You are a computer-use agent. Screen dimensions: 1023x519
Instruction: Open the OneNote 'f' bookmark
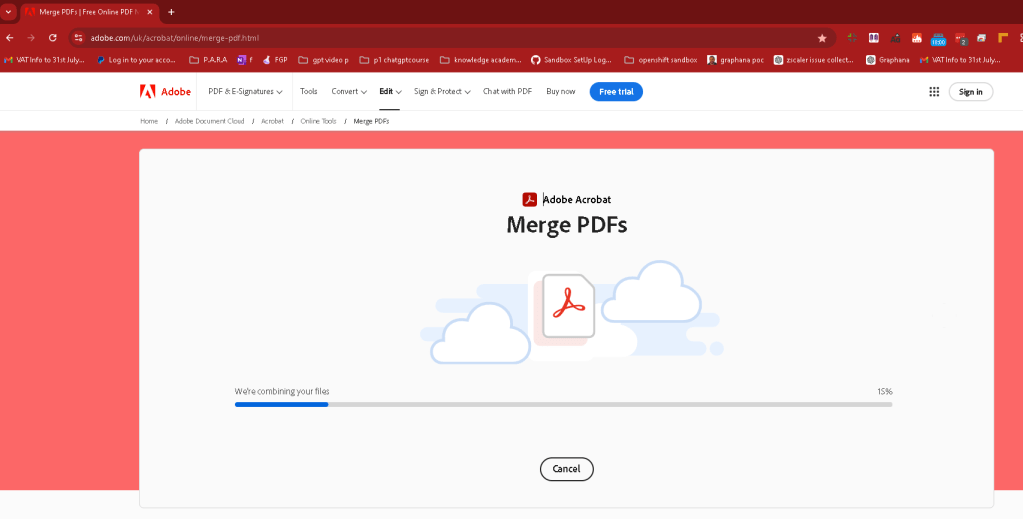(x=245, y=59)
